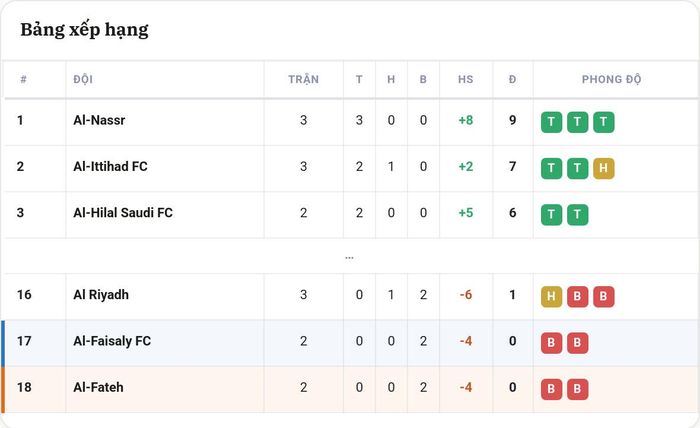Viewport: 700px width, 428px height.
Task: Sort by the TRẬN column header
Action: coord(304,79)
